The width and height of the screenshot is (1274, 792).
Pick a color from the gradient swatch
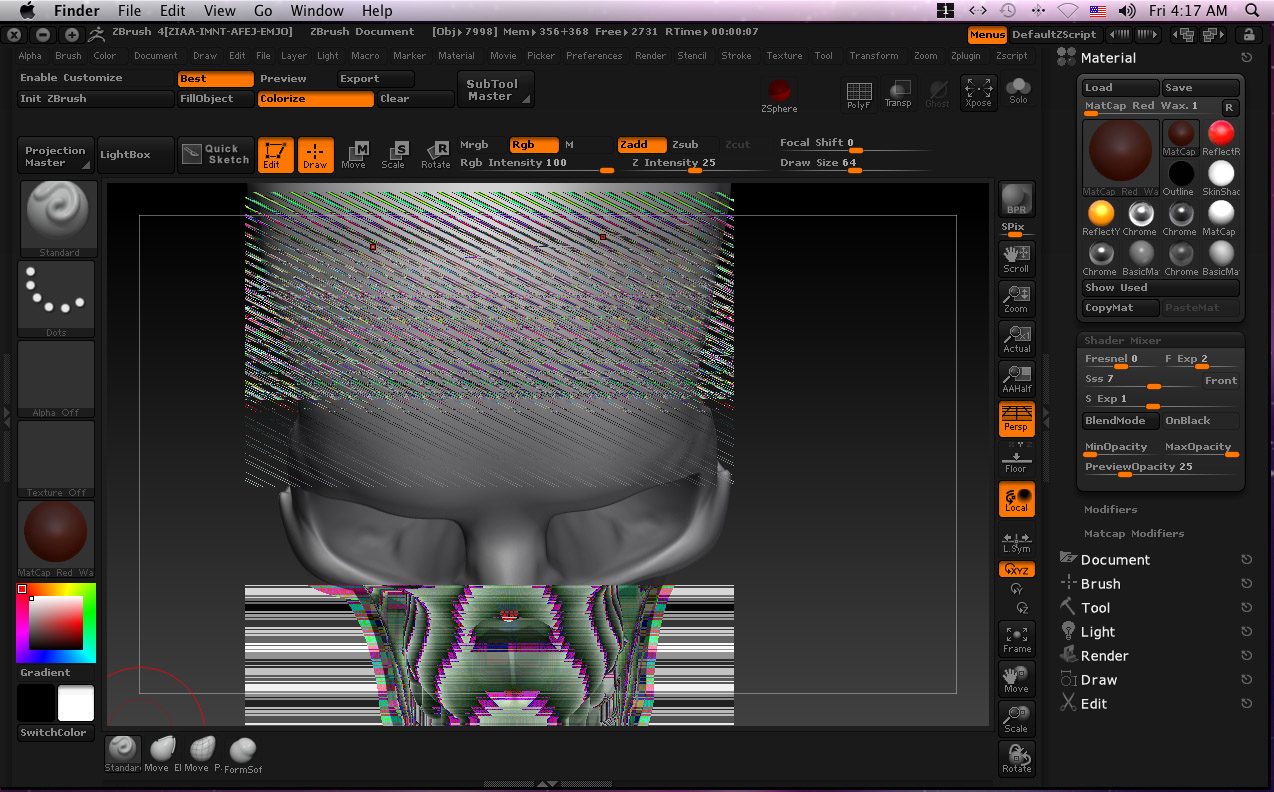[x=55, y=620]
